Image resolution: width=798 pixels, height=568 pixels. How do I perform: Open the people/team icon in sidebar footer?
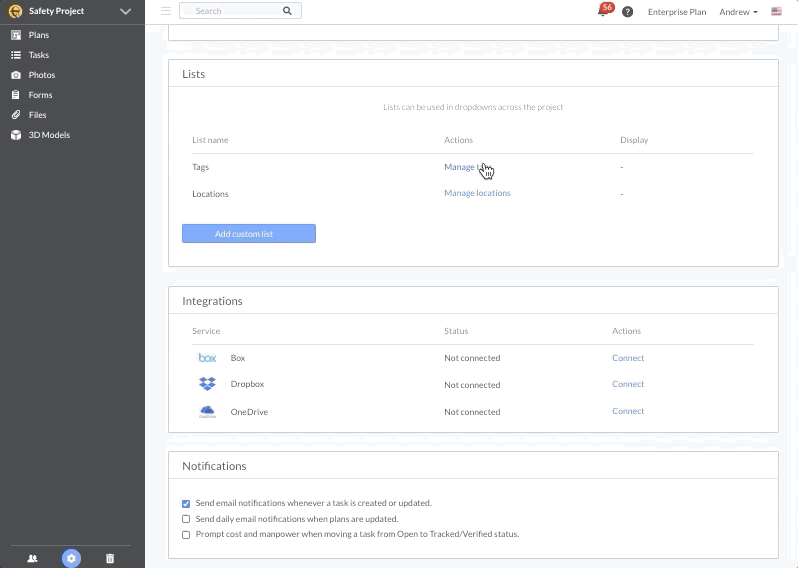(32, 558)
